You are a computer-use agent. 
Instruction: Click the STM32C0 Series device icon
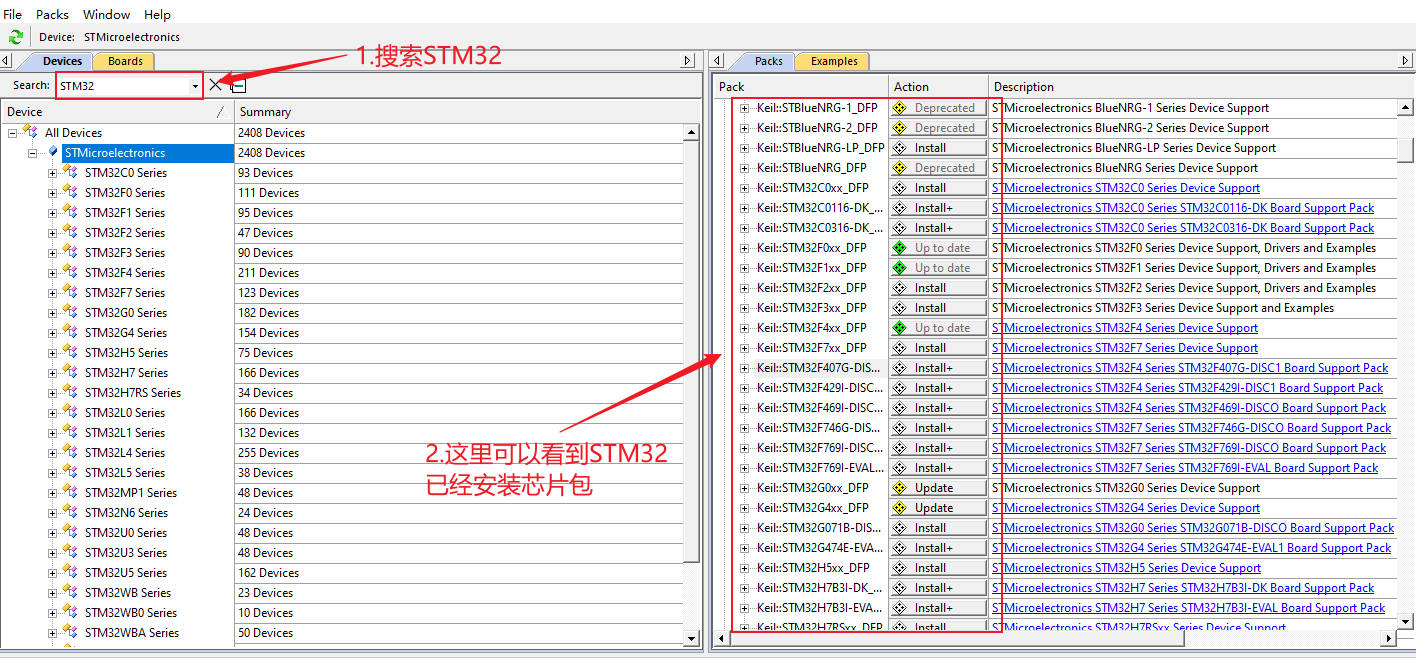70,172
